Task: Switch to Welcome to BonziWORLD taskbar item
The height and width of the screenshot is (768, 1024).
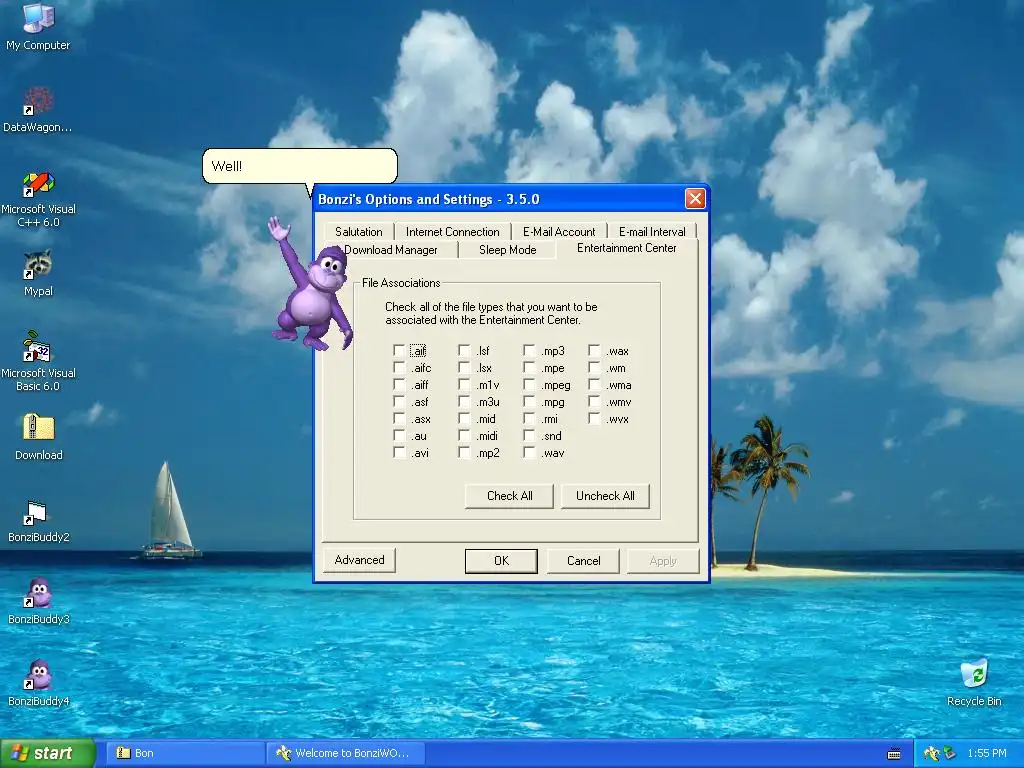Action: point(346,753)
